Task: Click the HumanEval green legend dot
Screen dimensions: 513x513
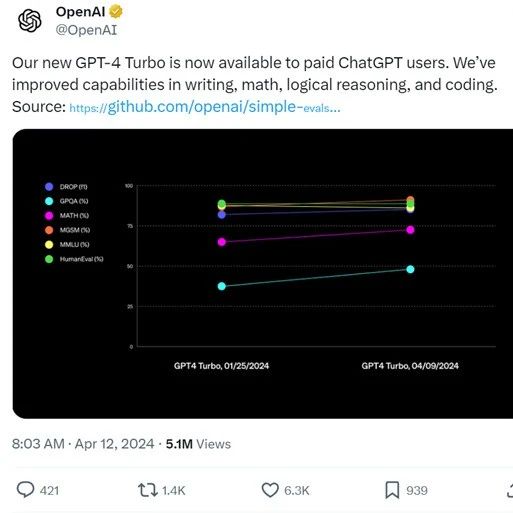Action: (x=49, y=259)
